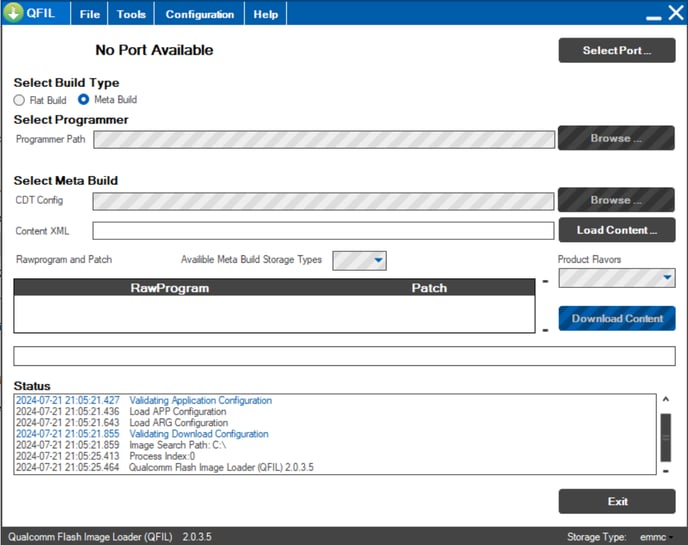Expand the Product Flavors dropdown
The width and height of the screenshot is (688, 545).
[616, 278]
